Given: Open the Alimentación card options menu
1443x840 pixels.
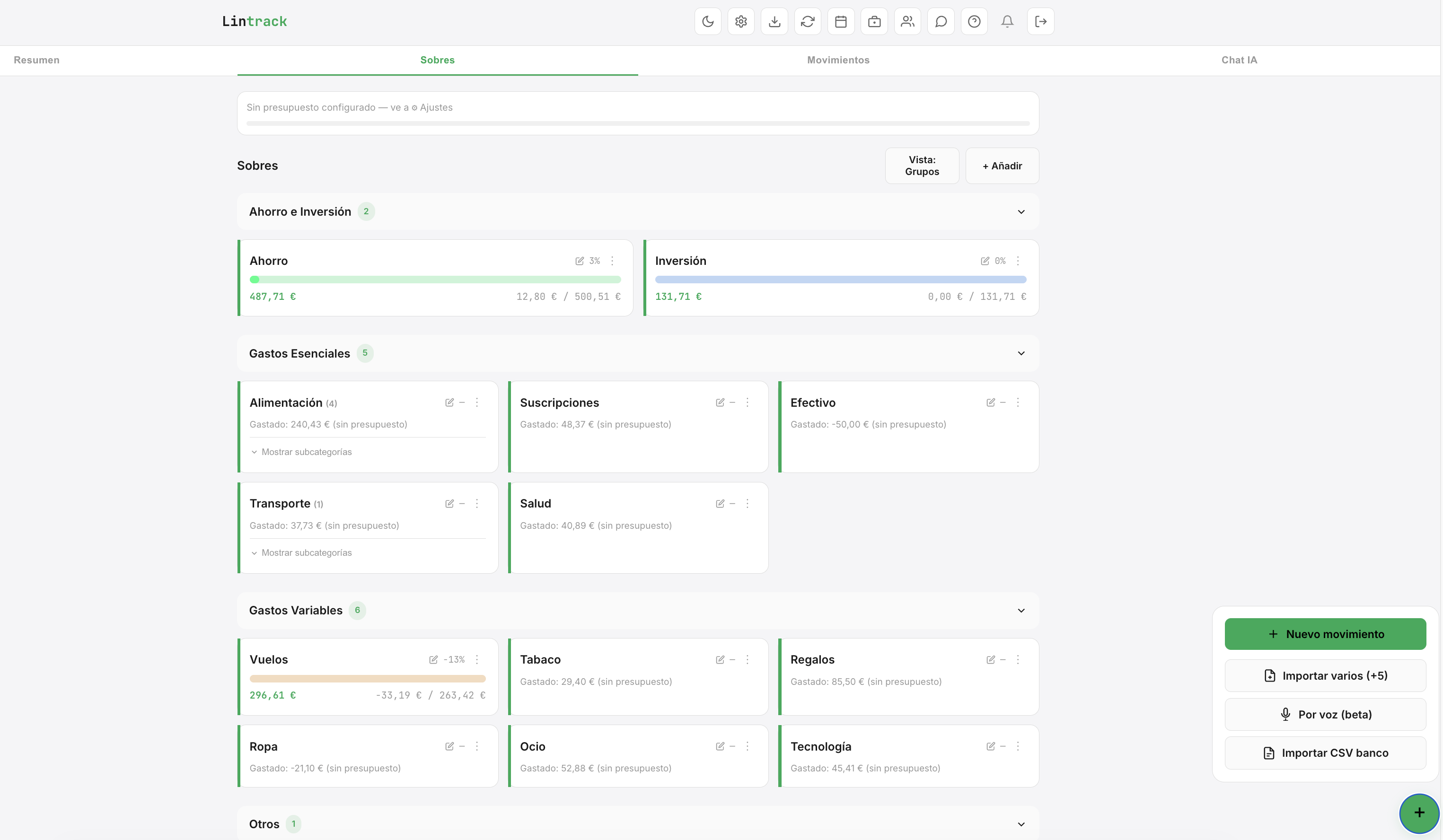Looking at the screenshot, I should (476, 402).
